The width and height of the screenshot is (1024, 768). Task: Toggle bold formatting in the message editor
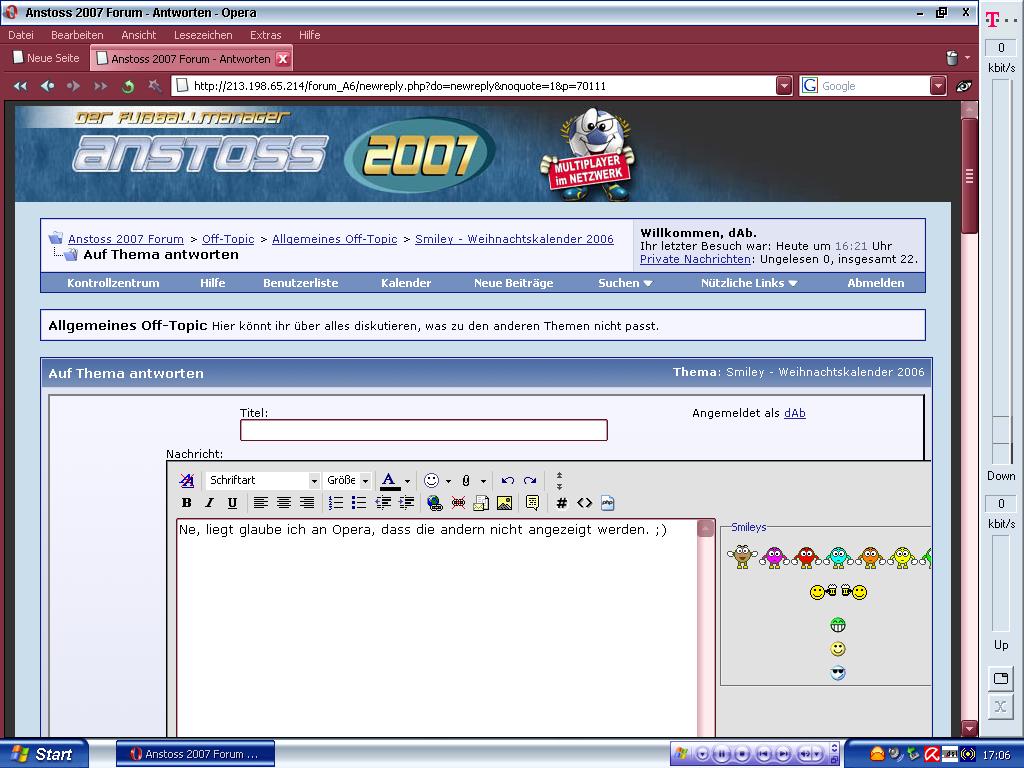(x=187, y=503)
